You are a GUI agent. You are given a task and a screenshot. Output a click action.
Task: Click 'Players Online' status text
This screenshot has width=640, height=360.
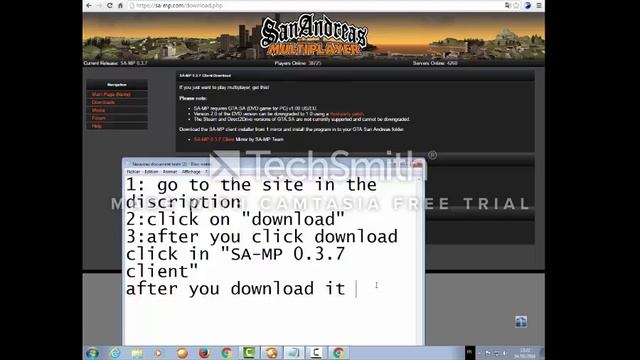coord(298,63)
